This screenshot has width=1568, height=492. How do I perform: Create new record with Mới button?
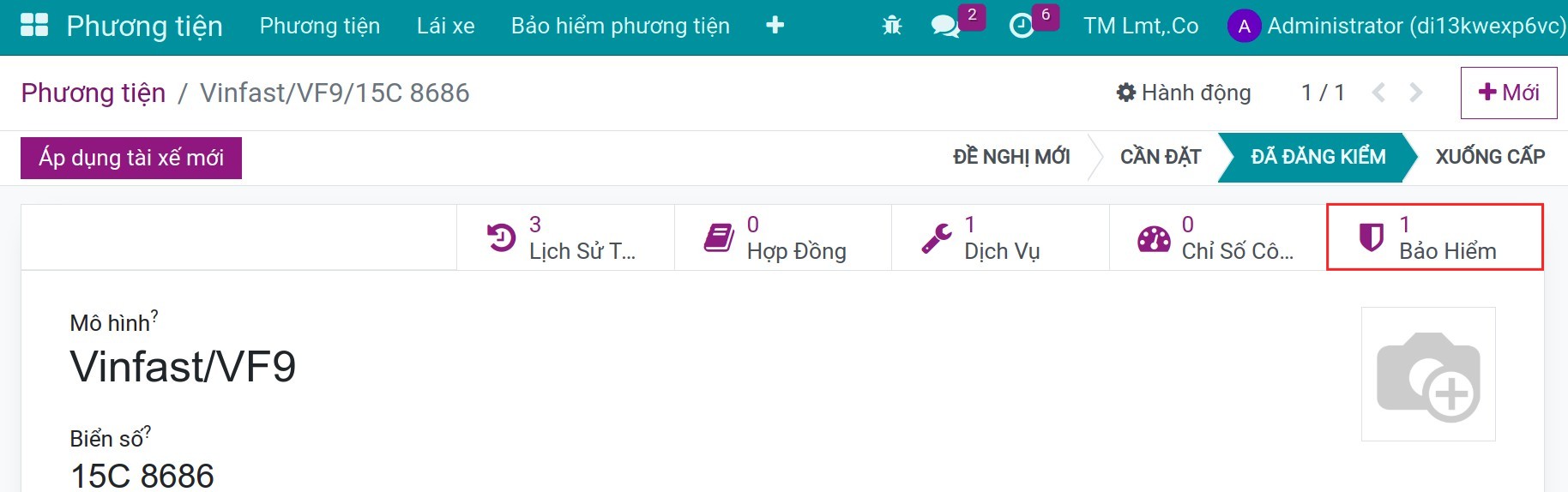1509,93
